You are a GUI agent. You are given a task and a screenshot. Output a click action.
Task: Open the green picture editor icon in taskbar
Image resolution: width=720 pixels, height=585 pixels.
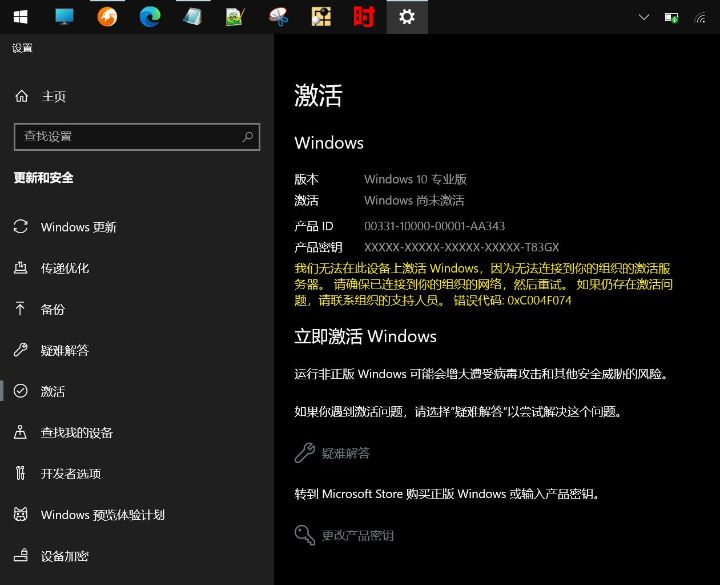[235, 17]
